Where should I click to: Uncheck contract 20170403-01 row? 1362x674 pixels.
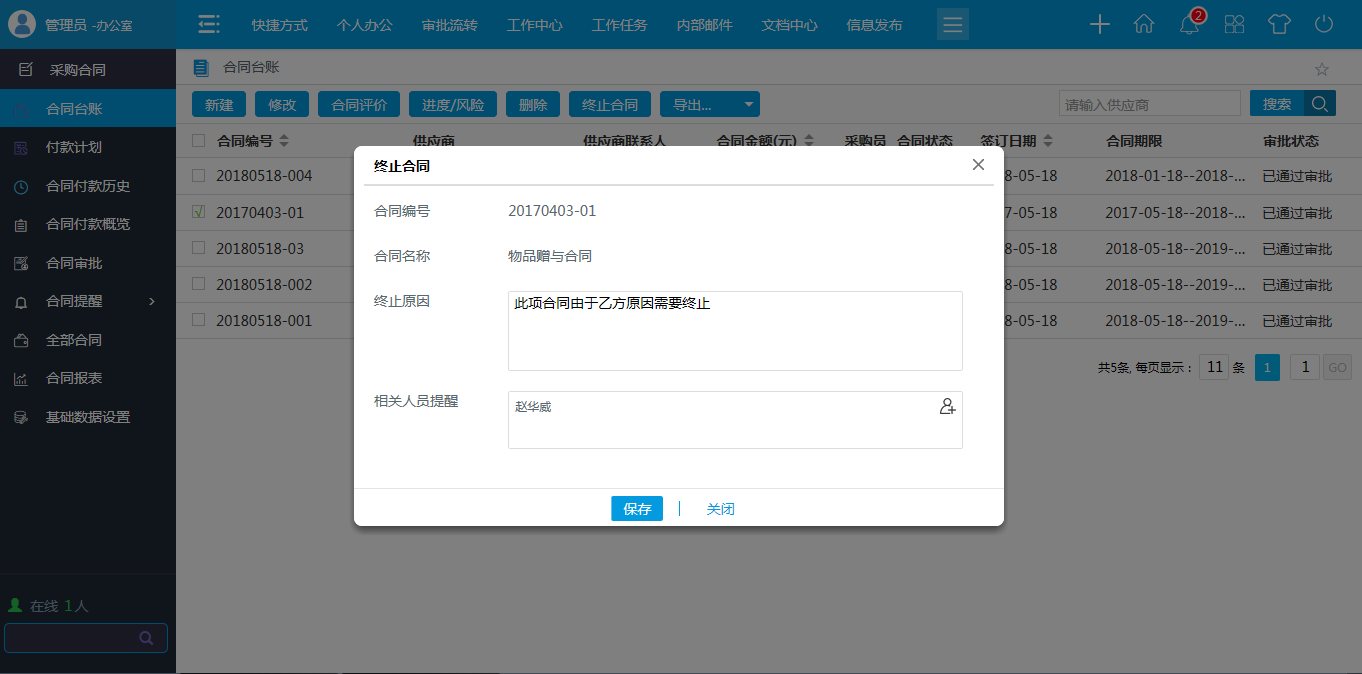(196, 211)
